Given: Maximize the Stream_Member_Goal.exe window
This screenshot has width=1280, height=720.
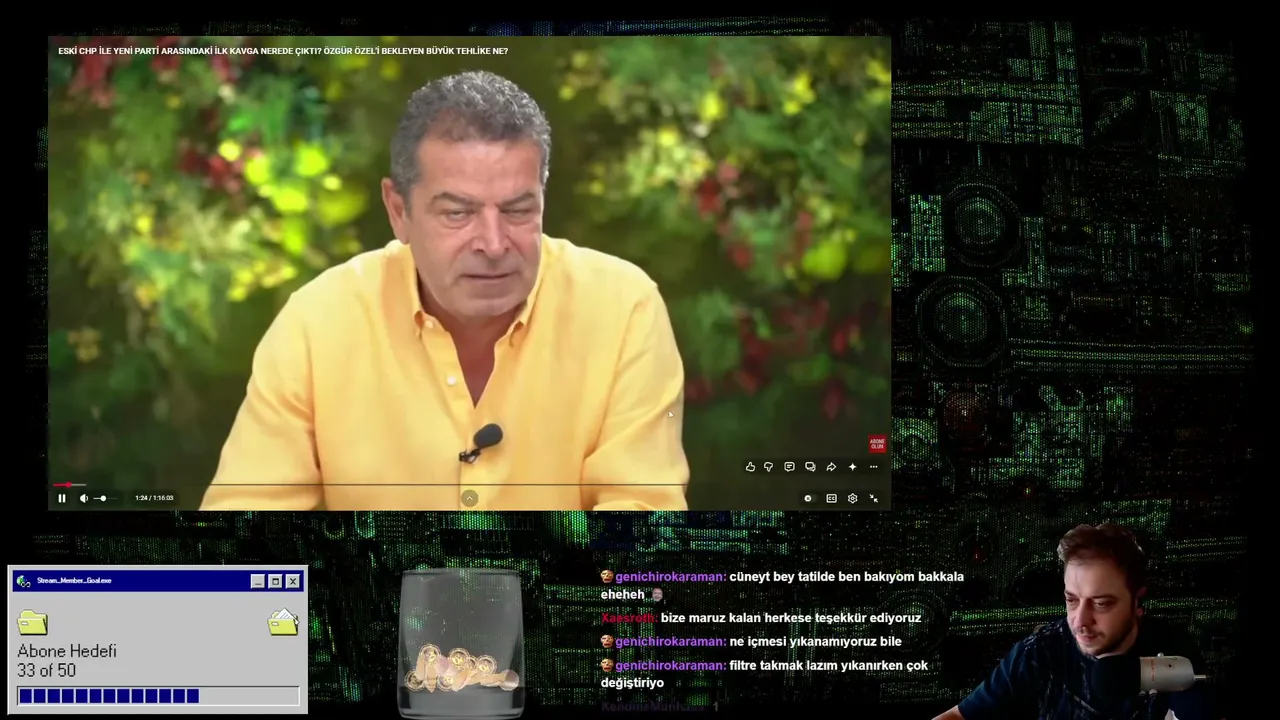Looking at the screenshot, I should [x=275, y=581].
